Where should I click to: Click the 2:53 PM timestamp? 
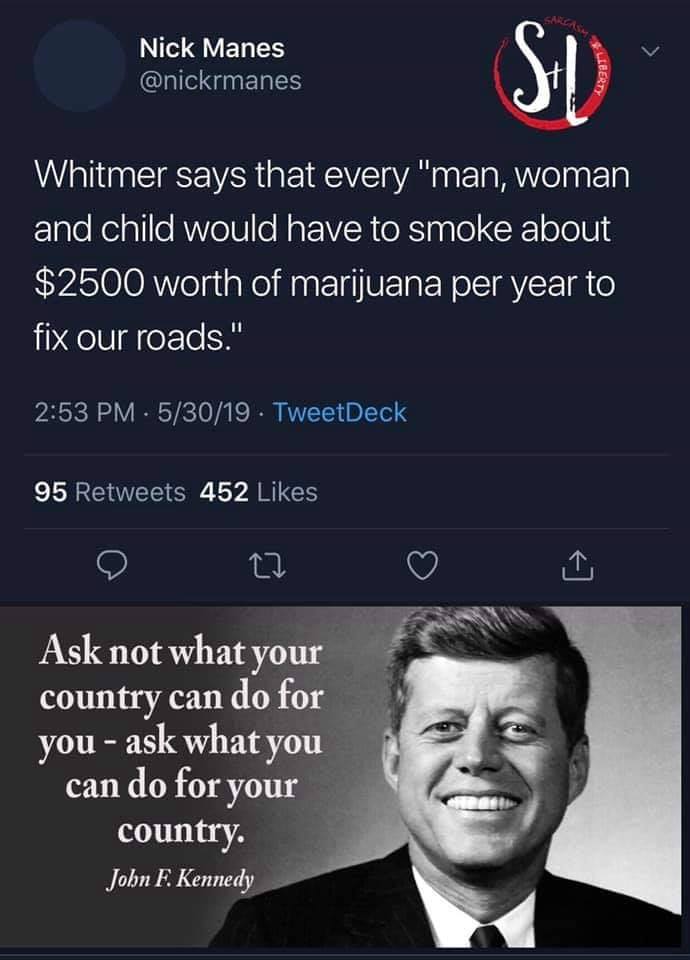point(84,412)
